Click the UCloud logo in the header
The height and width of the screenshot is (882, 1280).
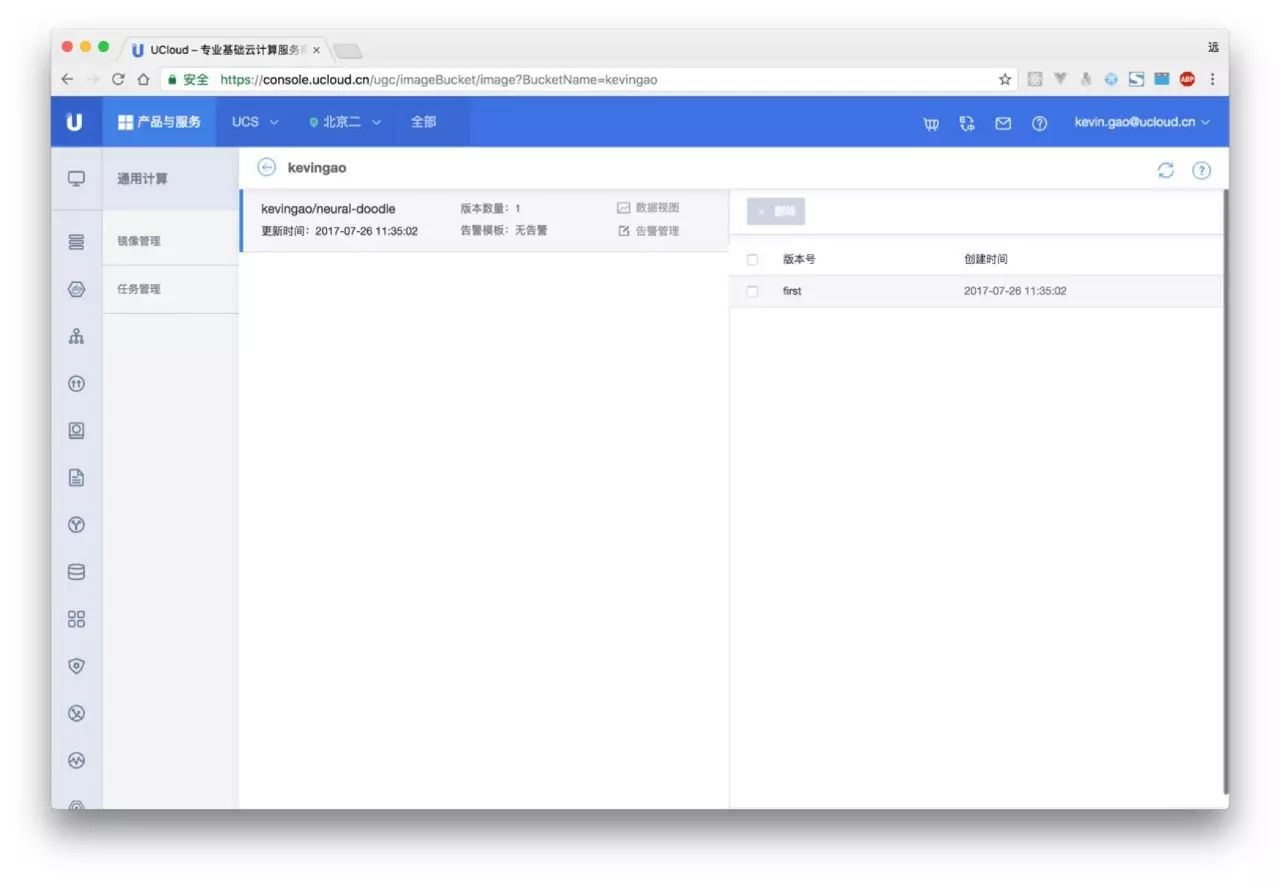[75, 122]
